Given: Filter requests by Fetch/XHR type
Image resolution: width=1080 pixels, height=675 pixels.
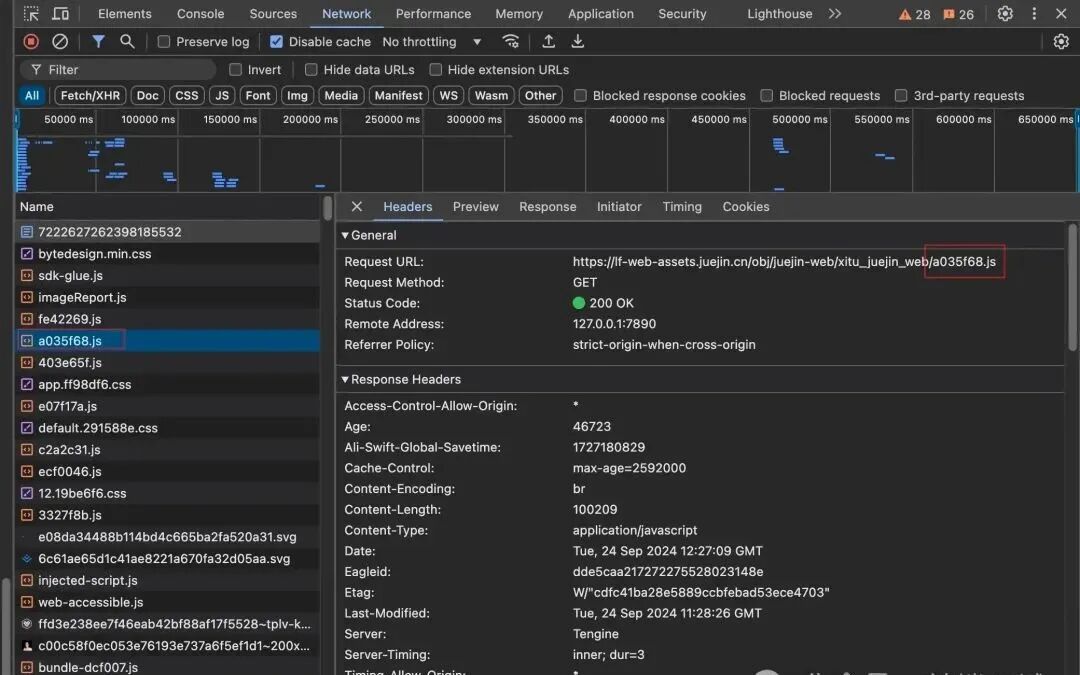Looking at the screenshot, I should pyautogui.click(x=89, y=96).
